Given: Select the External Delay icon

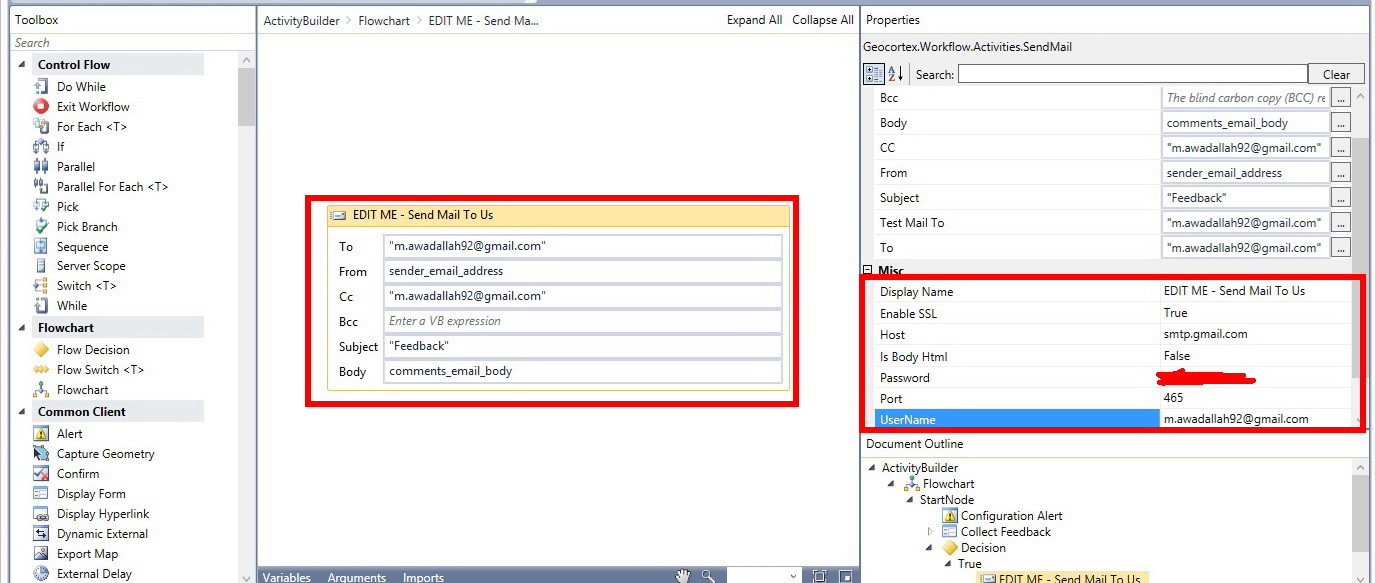Looking at the screenshot, I should point(41,574).
